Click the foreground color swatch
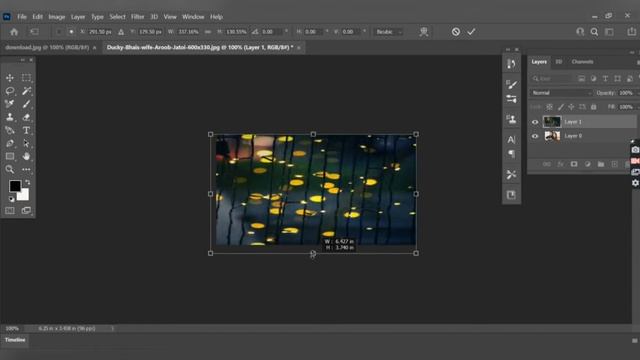The height and width of the screenshot is (360, 640). point(15,186)
